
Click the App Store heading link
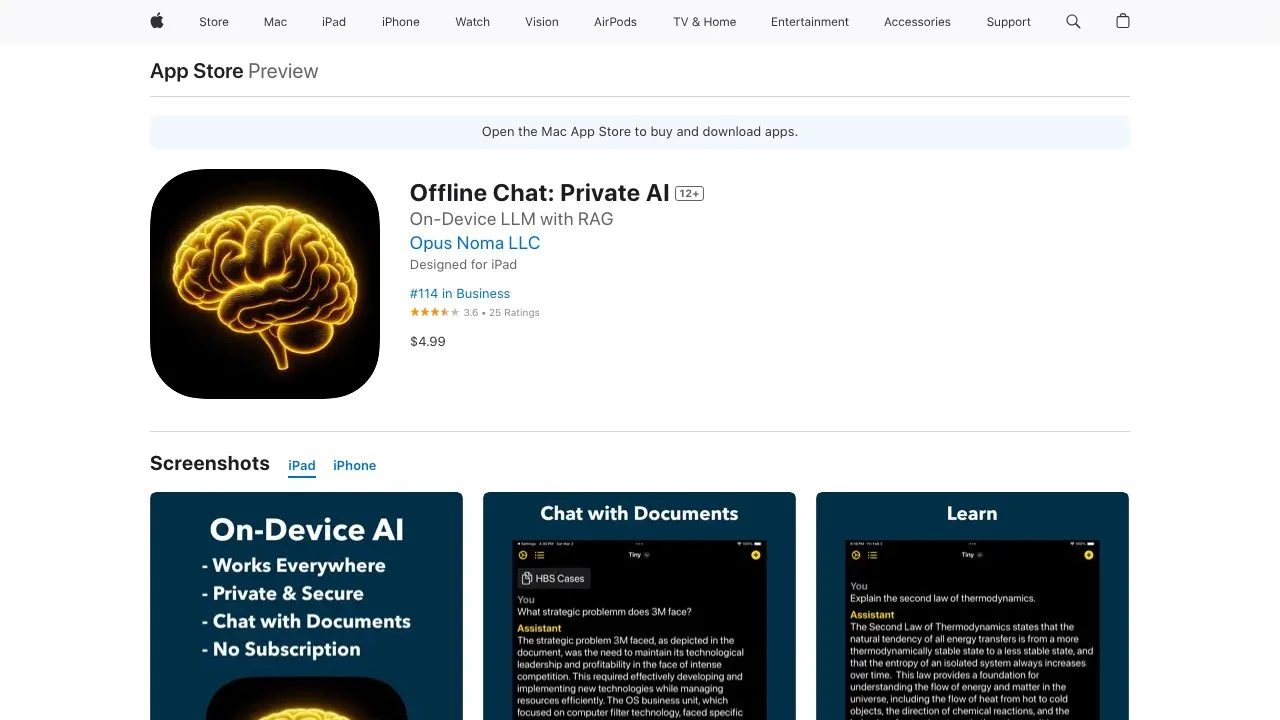197,71
